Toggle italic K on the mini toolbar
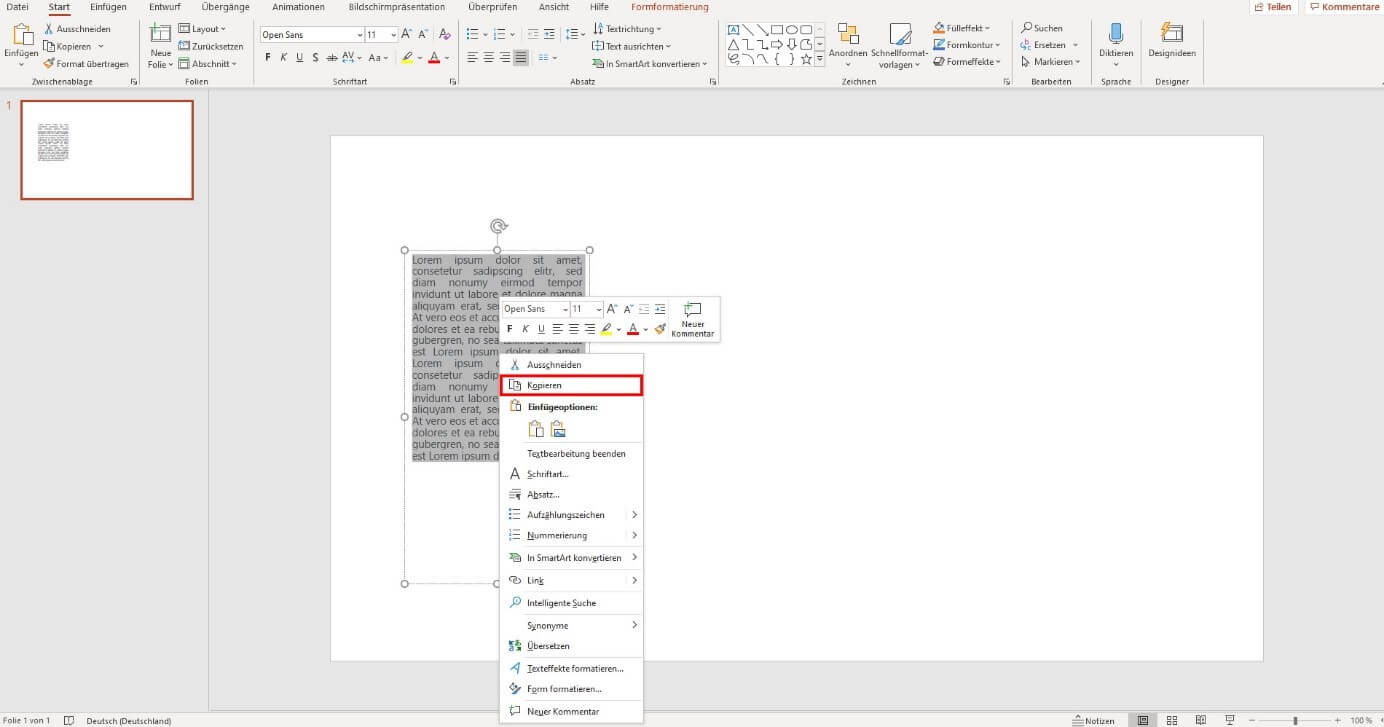The image size is (1384, 727). point(525,329)
